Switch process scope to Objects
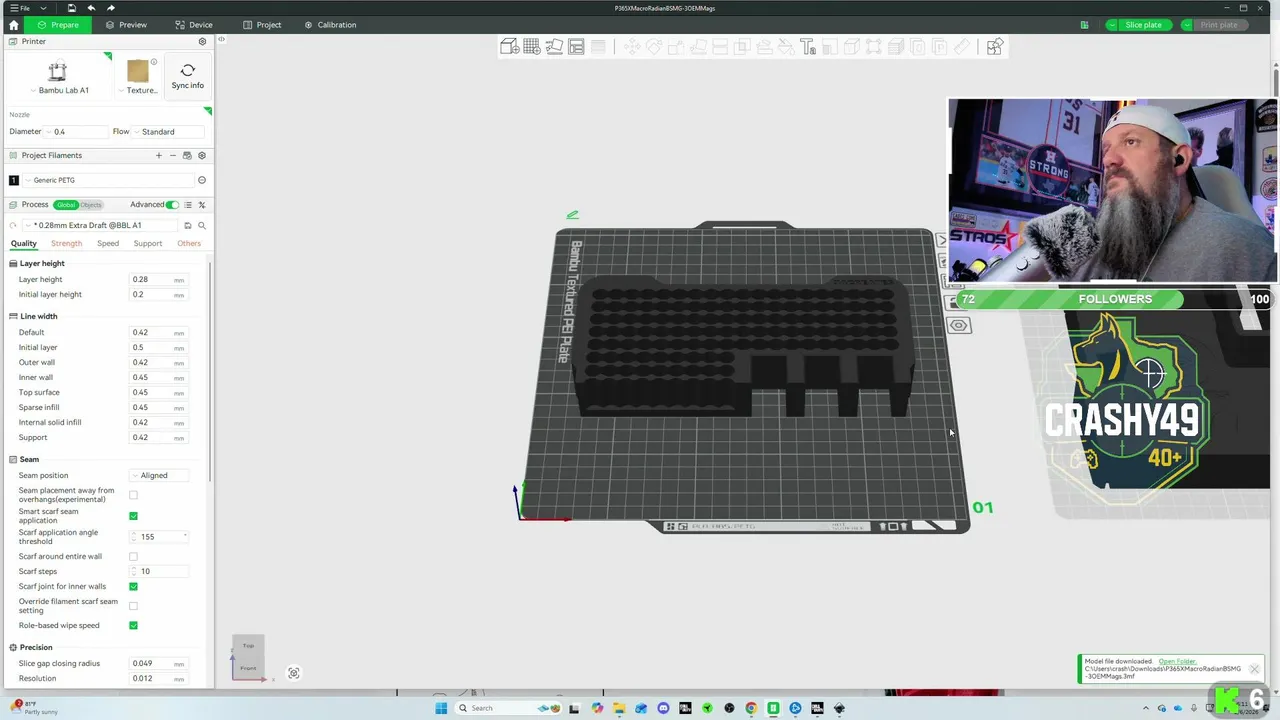Screen dimensions: 1280x720 pyautogui.click(x=91, y=204)
